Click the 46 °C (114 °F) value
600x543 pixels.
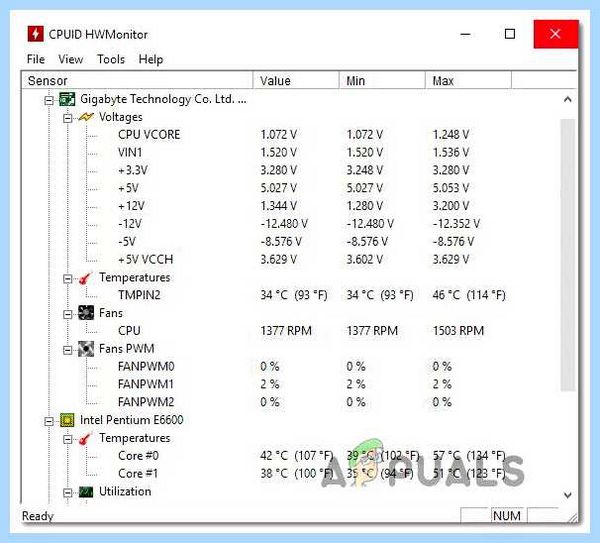click(469, 295)
